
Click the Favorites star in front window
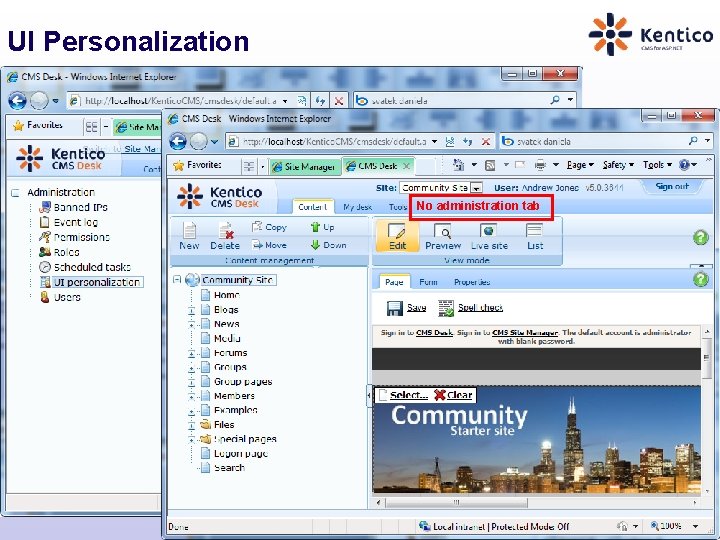pyautogui.click(x=178, y=165)
